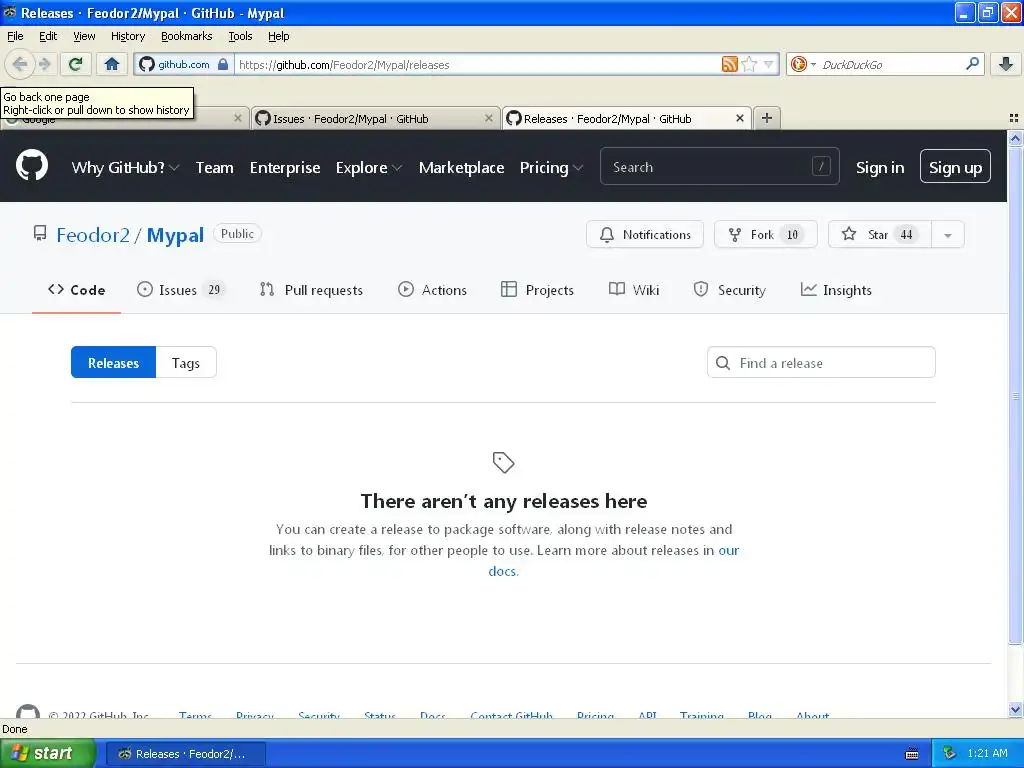The height and width of the screenshot is (768, 1024).
Task: Click the RSS feed icon in address bar
Action: point(729,64)
